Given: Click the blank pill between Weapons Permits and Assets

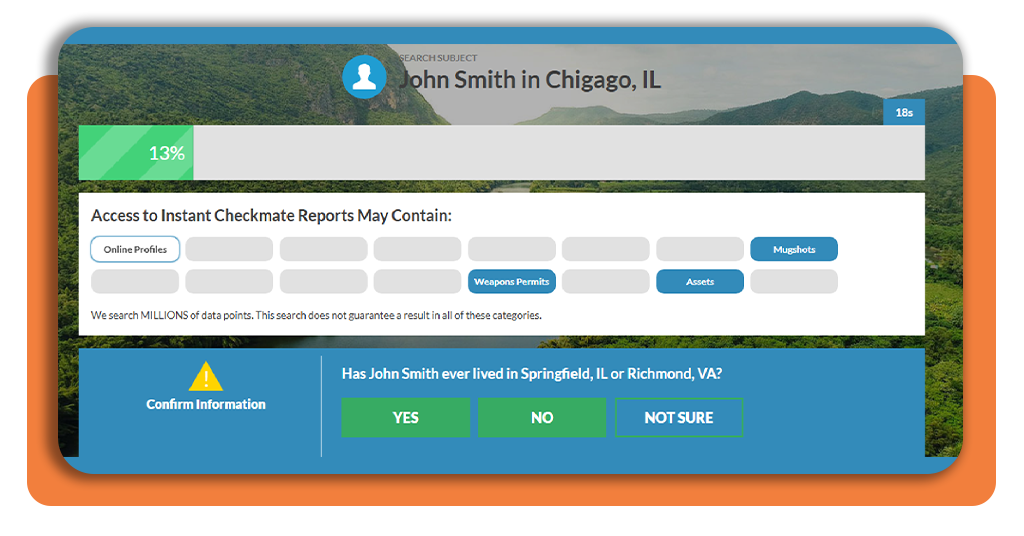Looking at the screenshot, I should pyautogui.click(x=605, y=281).
